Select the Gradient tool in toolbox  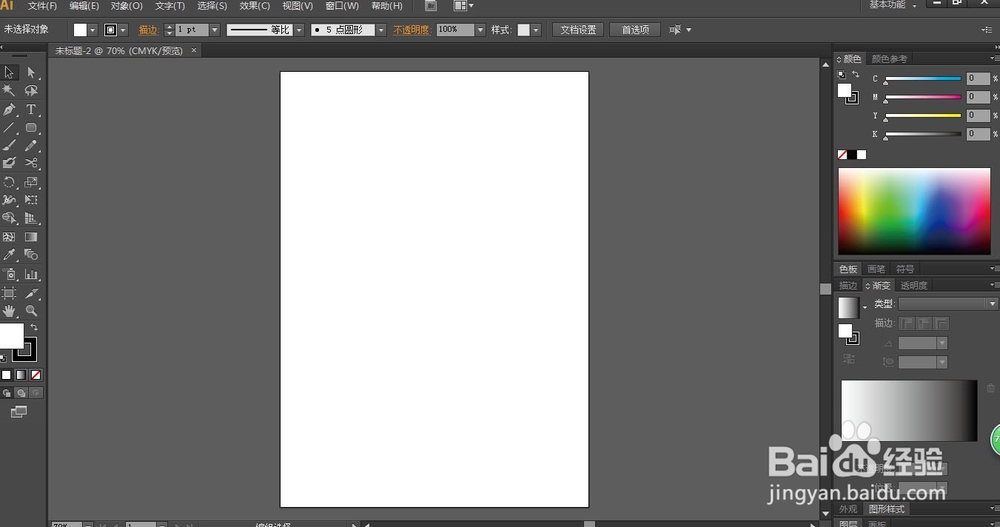click(x=31, y=237)
